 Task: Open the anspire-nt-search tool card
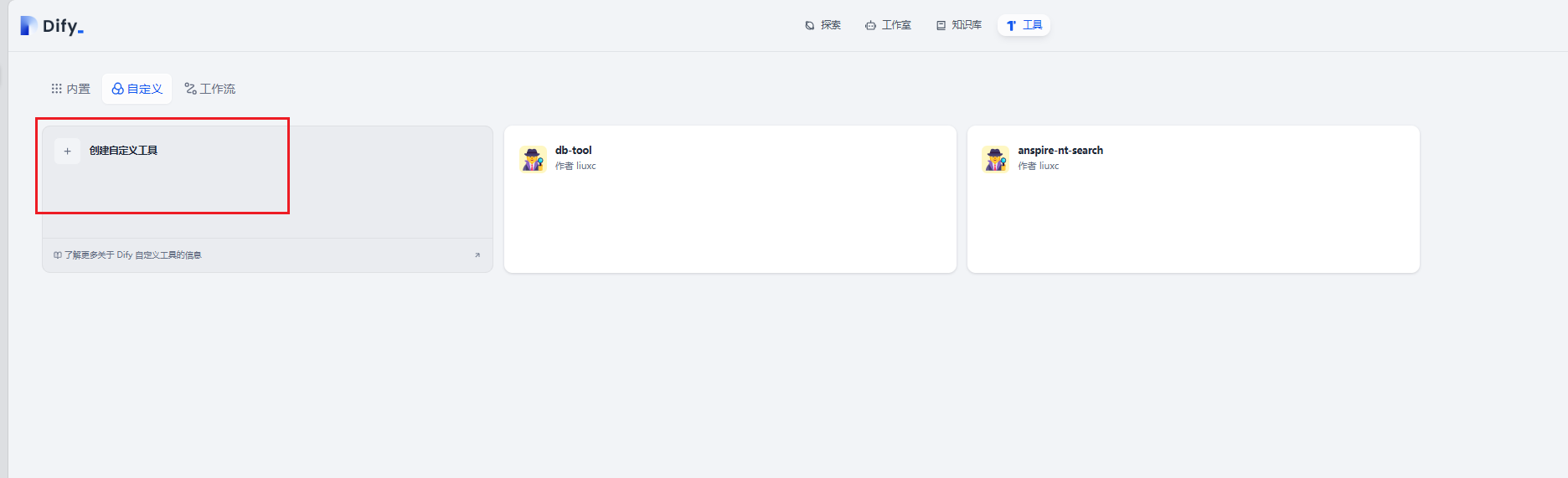1193,199
